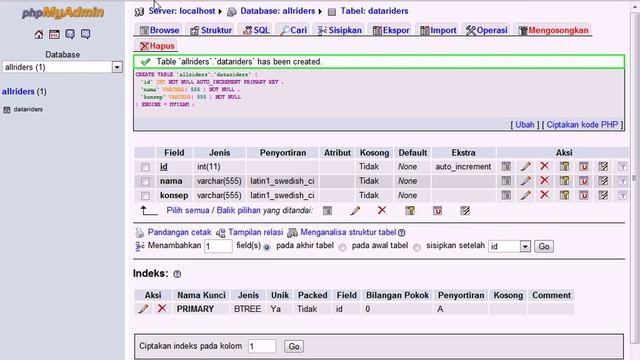Click the primary key icon for field id
The width and height of the screenshot is (640, 360).
[x=564, y=167]
